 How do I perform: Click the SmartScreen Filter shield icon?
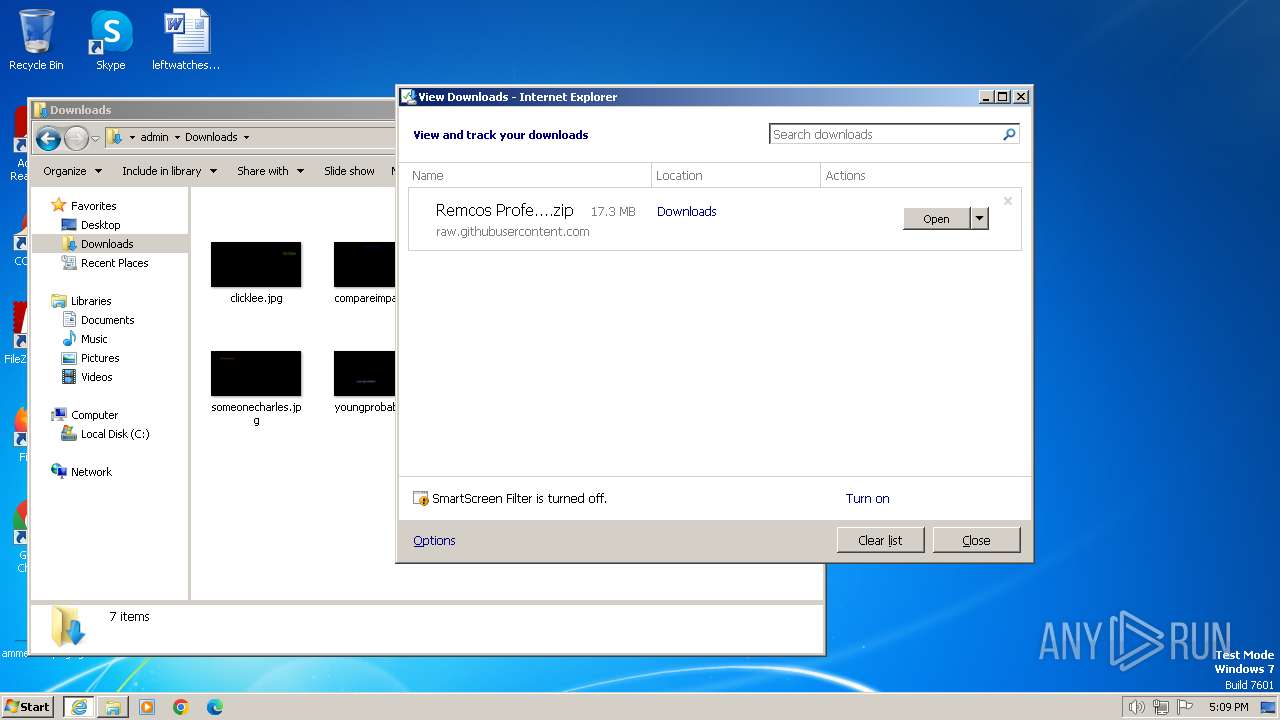pyautogui.click(x=421, y=498)
